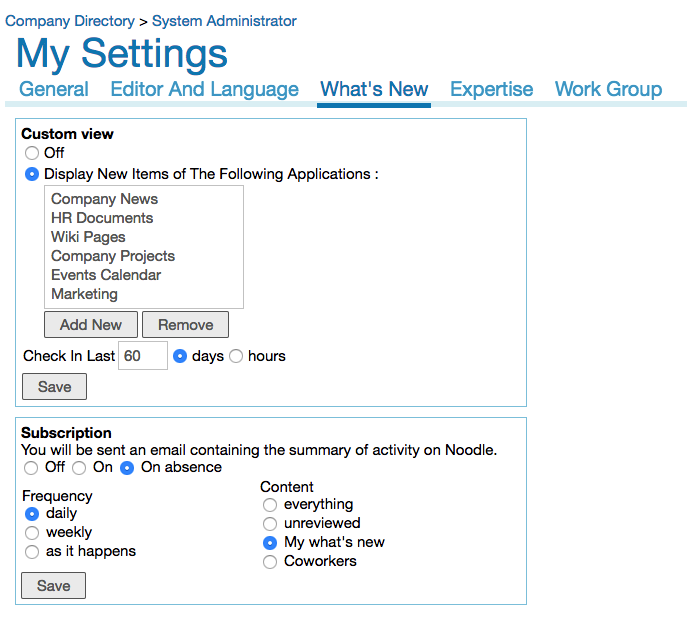Open System Administrator breadcrumb link

224,20
